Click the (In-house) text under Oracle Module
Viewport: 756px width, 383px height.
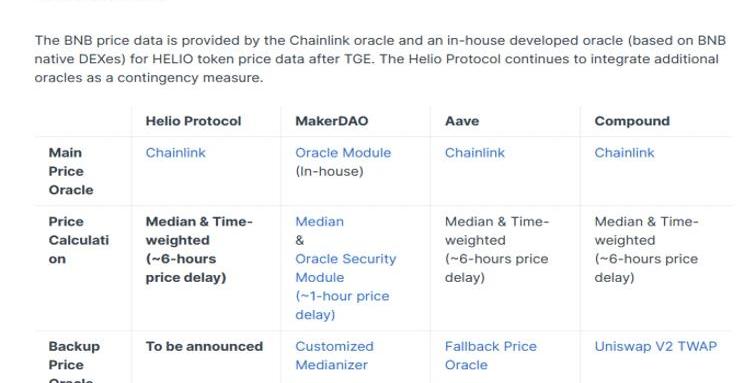tap(329, 171)
